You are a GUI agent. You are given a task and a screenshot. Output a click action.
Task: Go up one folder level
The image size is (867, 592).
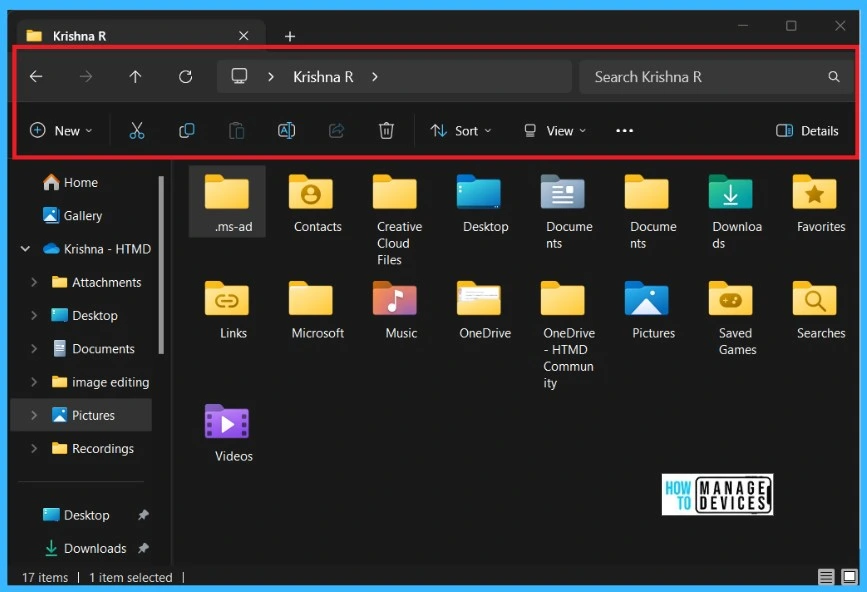(x=135, y=76)
